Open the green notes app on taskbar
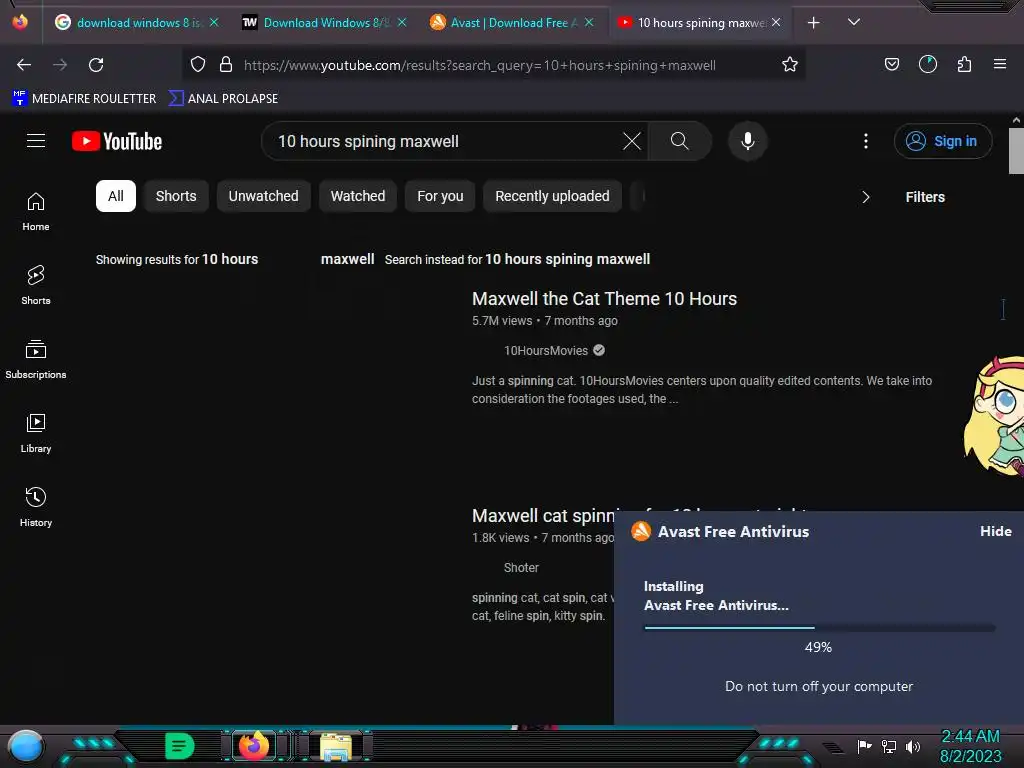 coord(180,746)
